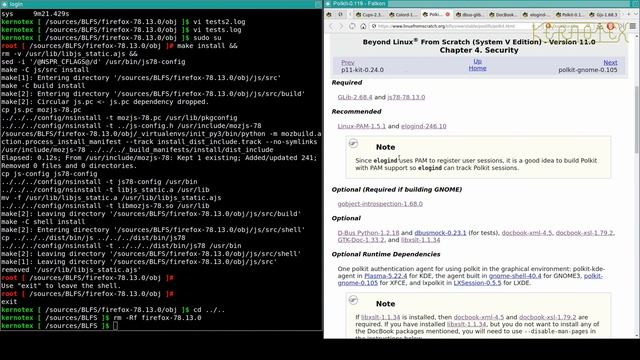
Task: Open the gnome-shell-40.4 link
Action: 515,276
